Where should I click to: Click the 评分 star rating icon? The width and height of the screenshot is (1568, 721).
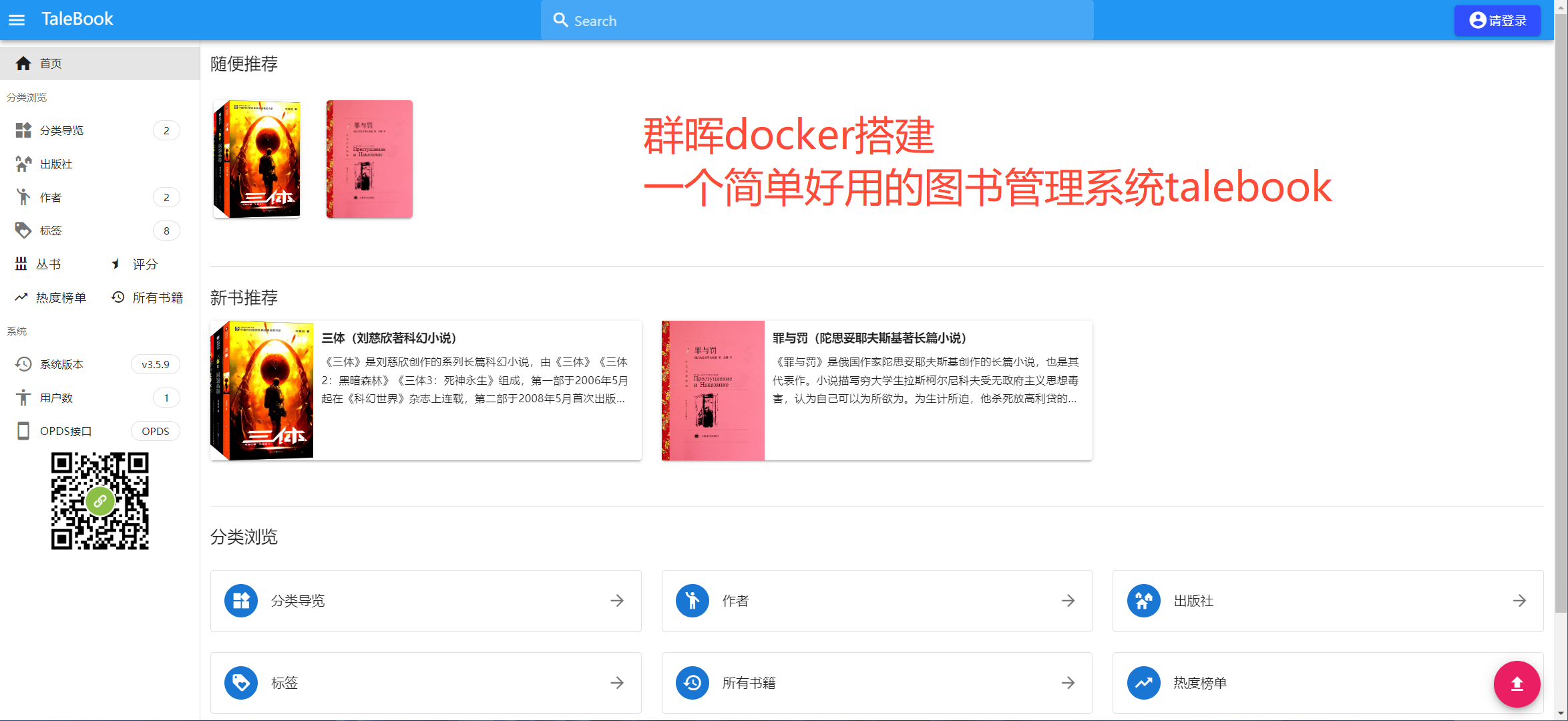pyautogui.click(x=117, y=264)
